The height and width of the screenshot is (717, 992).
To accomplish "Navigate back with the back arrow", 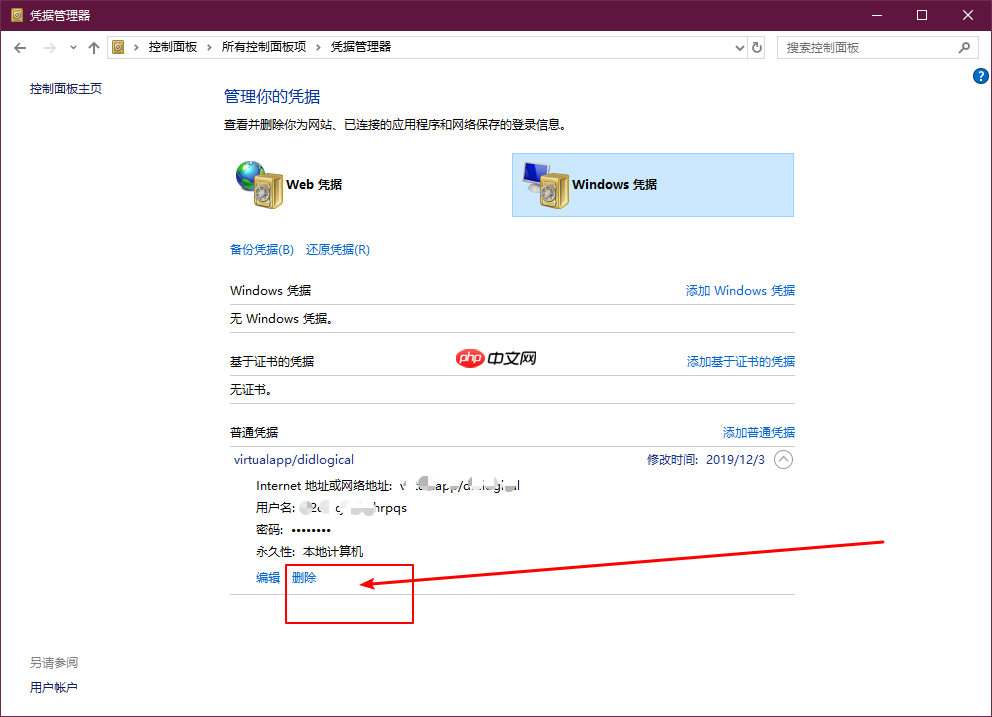I will [20, 46].
